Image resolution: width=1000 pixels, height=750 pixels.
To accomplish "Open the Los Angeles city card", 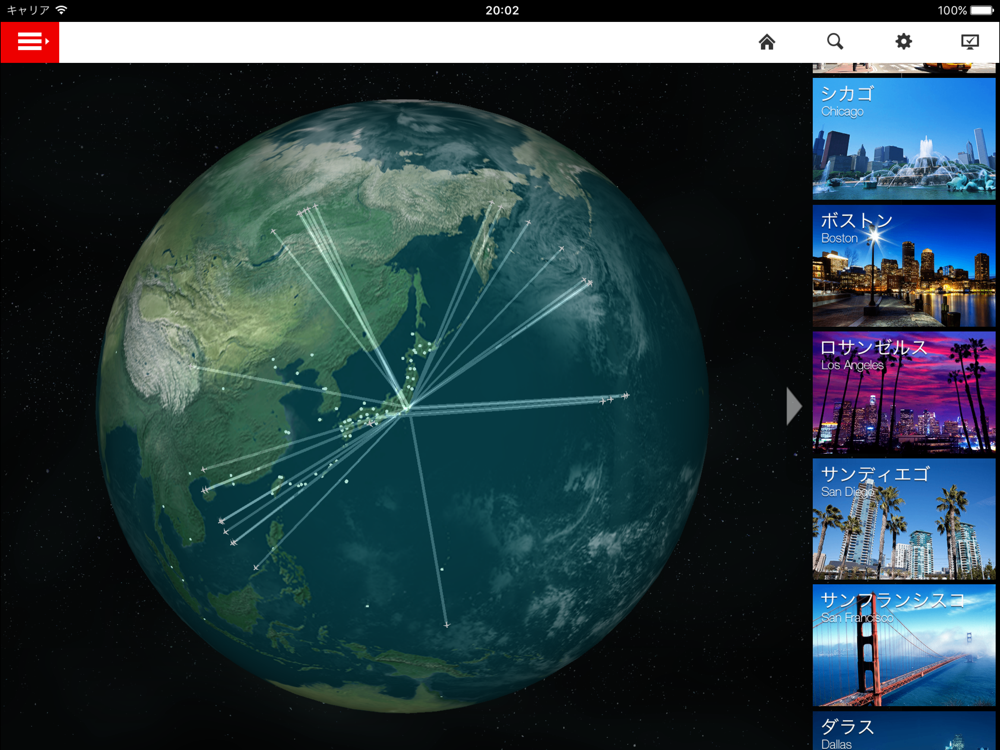I will point(904,392).
